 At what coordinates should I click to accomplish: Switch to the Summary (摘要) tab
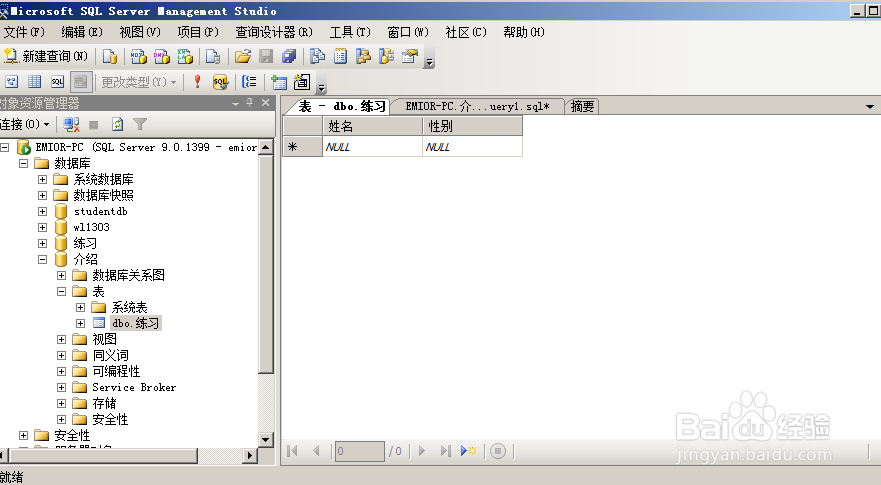point(582,106)
